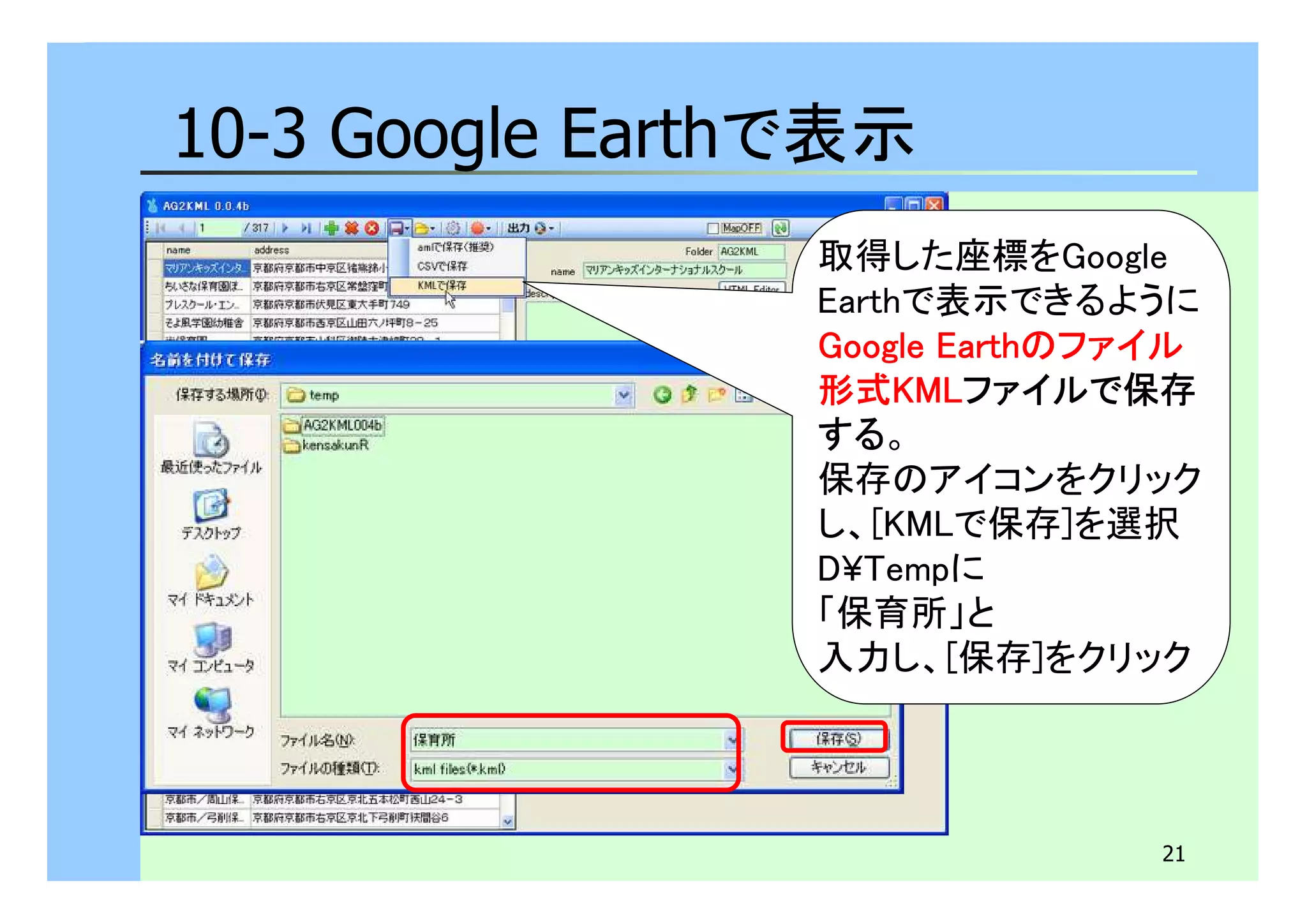Image resolution: width=1307 pixels, height=924 pixels.
Task: Open the 出力 globe dropdown arrow
Action: click(551, 228)
